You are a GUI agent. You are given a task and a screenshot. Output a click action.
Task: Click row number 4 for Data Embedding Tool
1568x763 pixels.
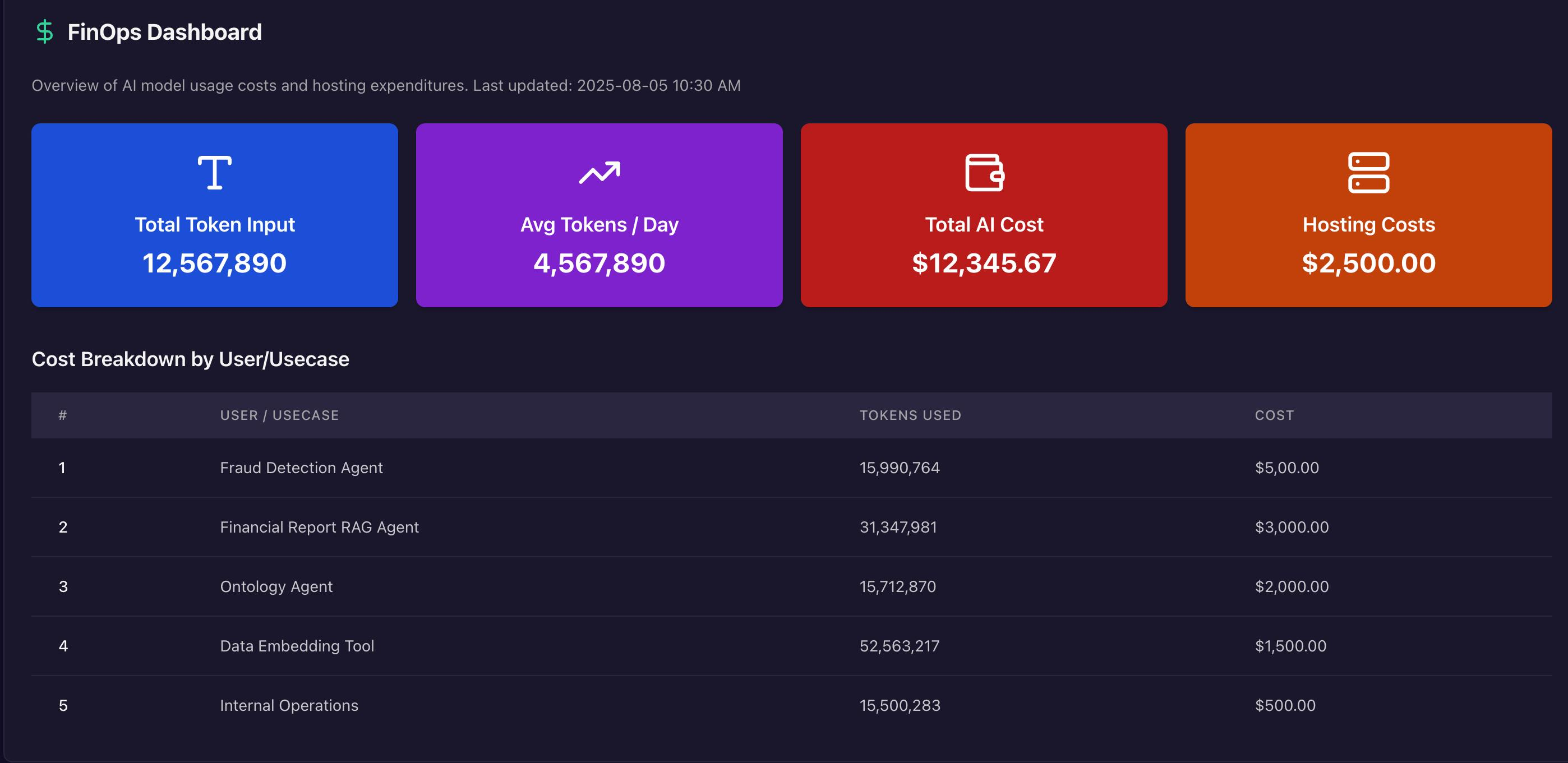tap(63, 646)
